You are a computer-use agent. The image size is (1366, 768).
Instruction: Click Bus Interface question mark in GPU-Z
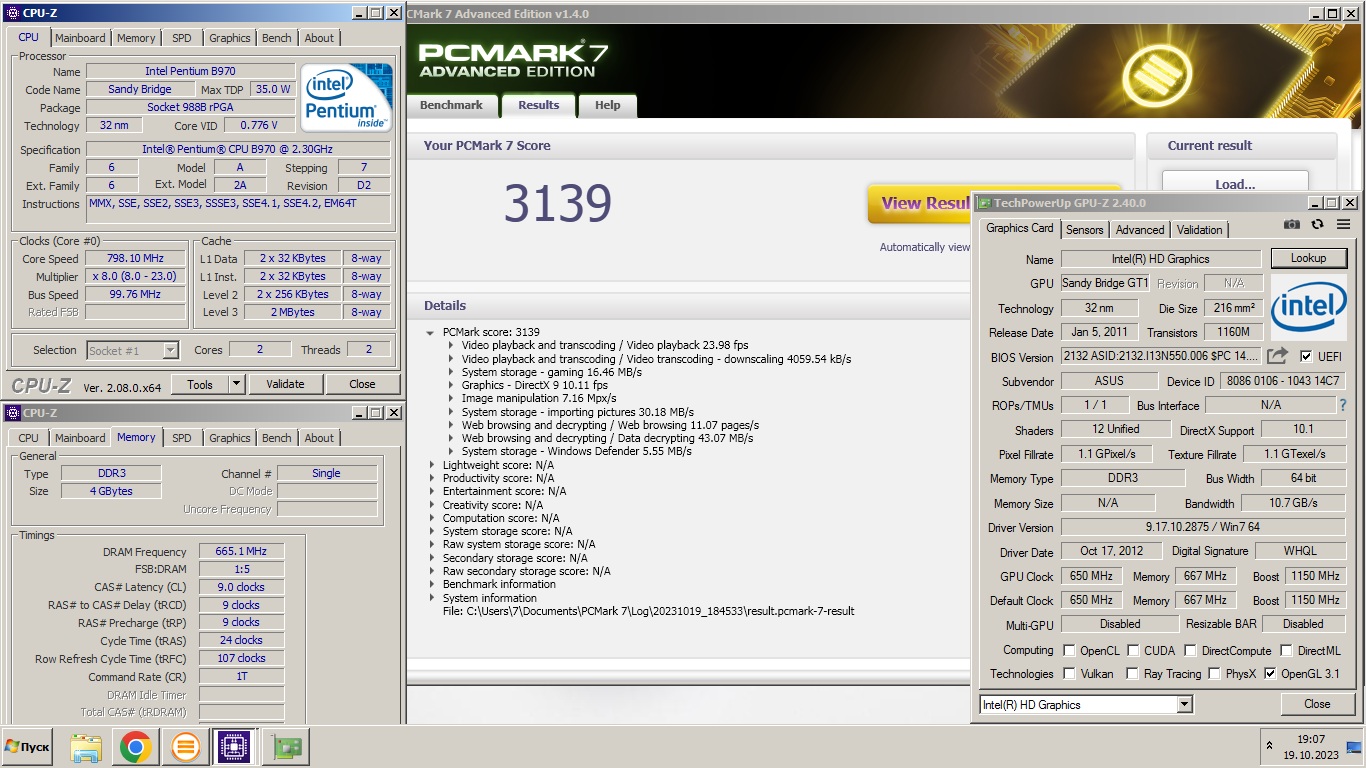click(x=1343, y=405)
